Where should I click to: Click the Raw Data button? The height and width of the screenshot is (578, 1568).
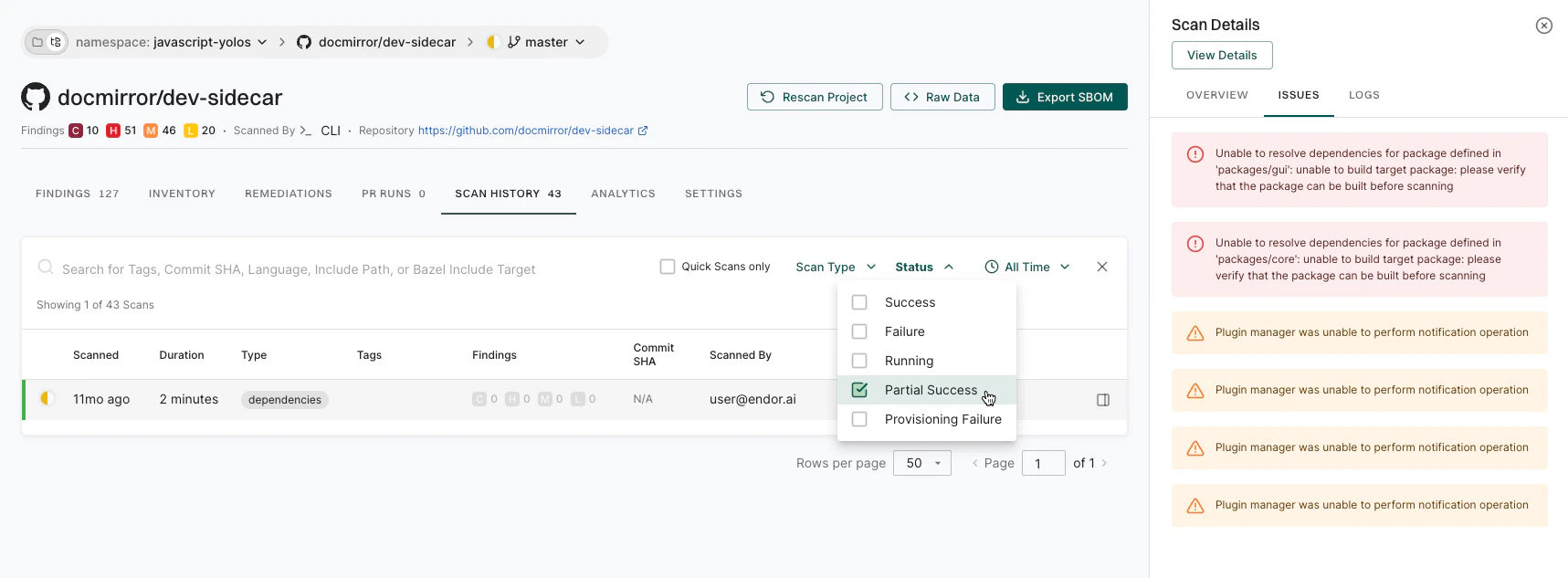pos(942,97)
